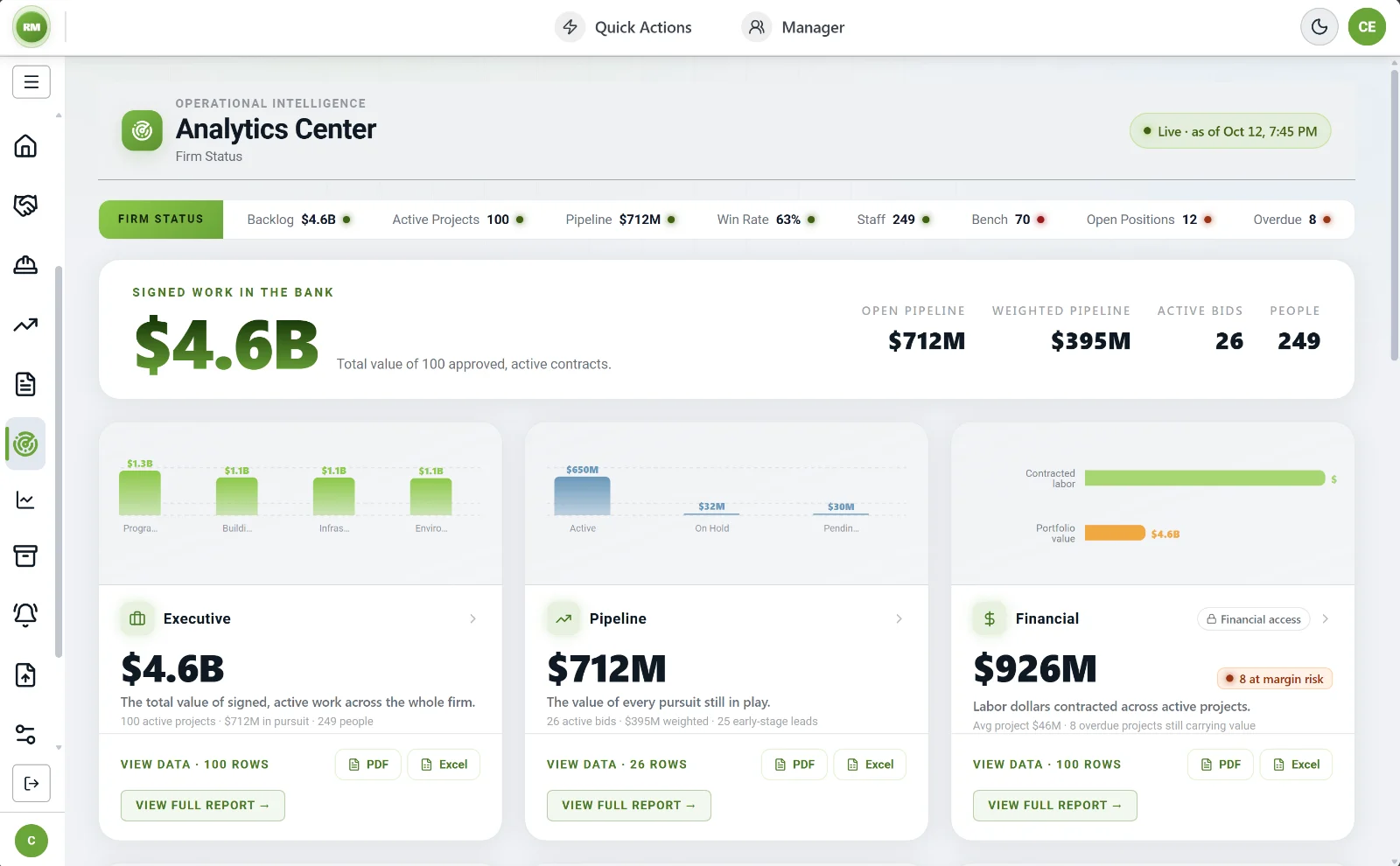Open the CE user avatar menu

pyautogui.click(x=1367, y=27)
